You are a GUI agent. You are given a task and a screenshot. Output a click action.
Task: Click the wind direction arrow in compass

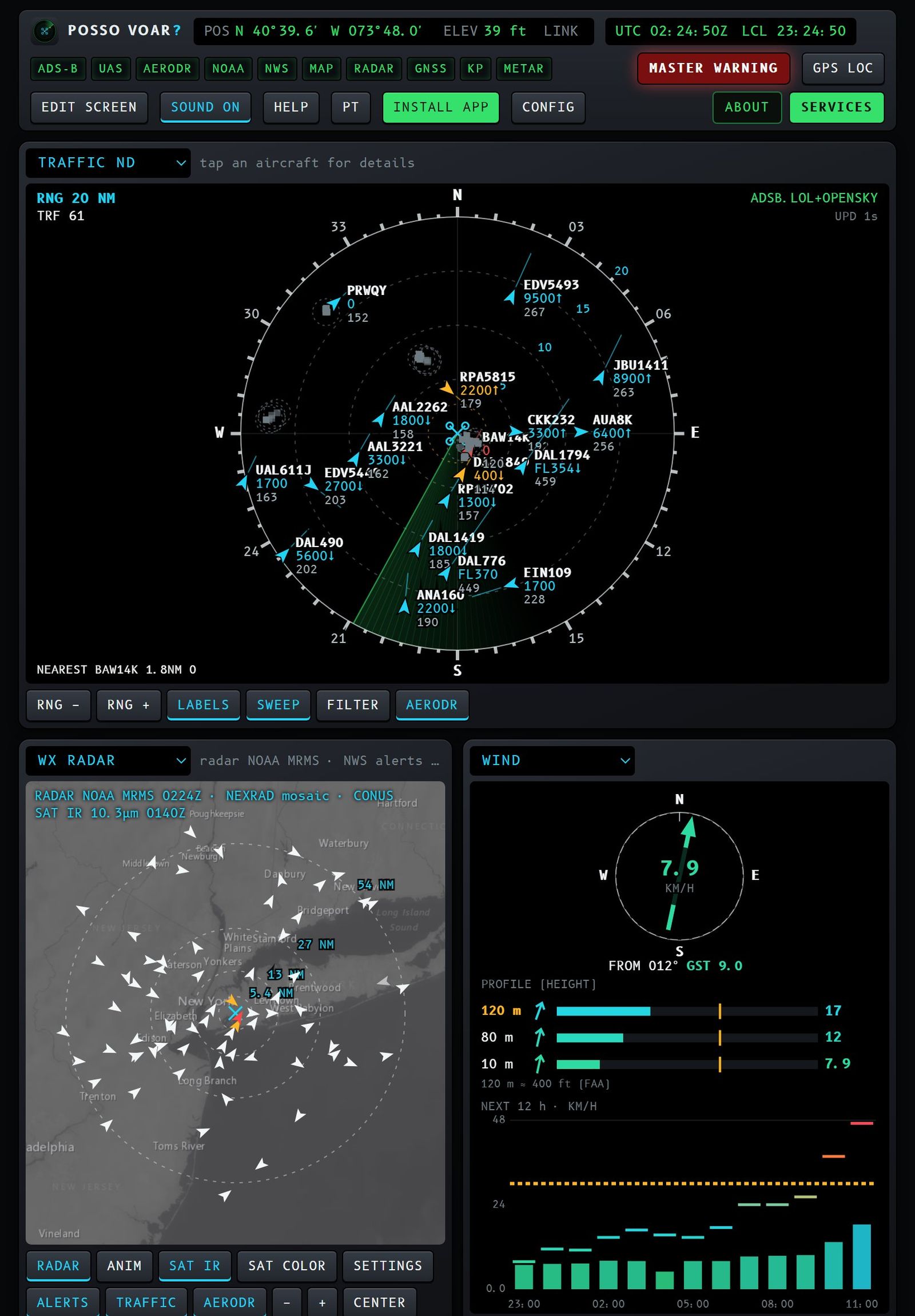pyautogui.click(x=681, y=873)
